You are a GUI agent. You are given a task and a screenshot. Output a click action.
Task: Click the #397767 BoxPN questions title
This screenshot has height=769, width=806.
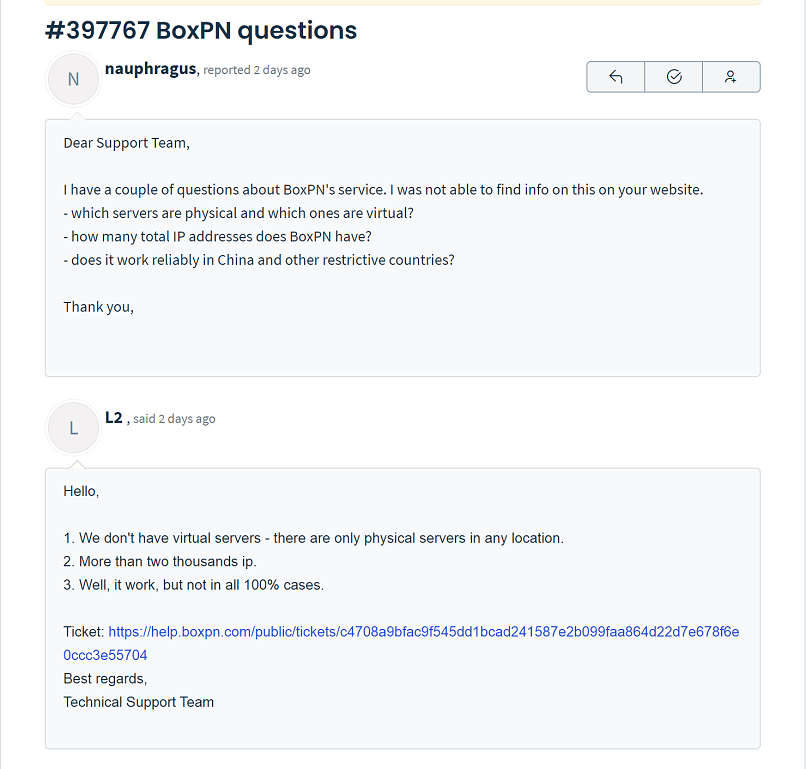(201, 30)
